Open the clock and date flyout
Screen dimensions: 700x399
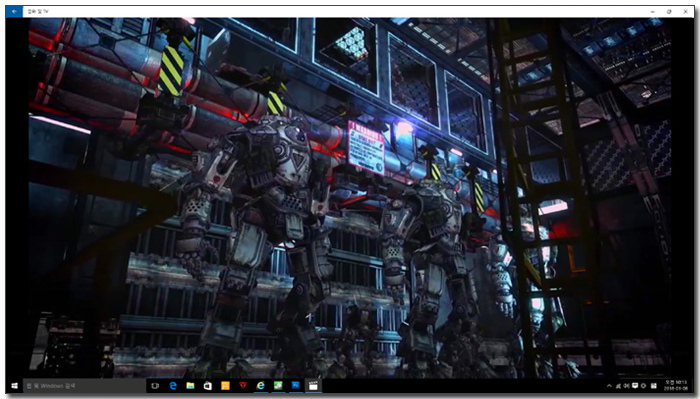coord(675,386)
